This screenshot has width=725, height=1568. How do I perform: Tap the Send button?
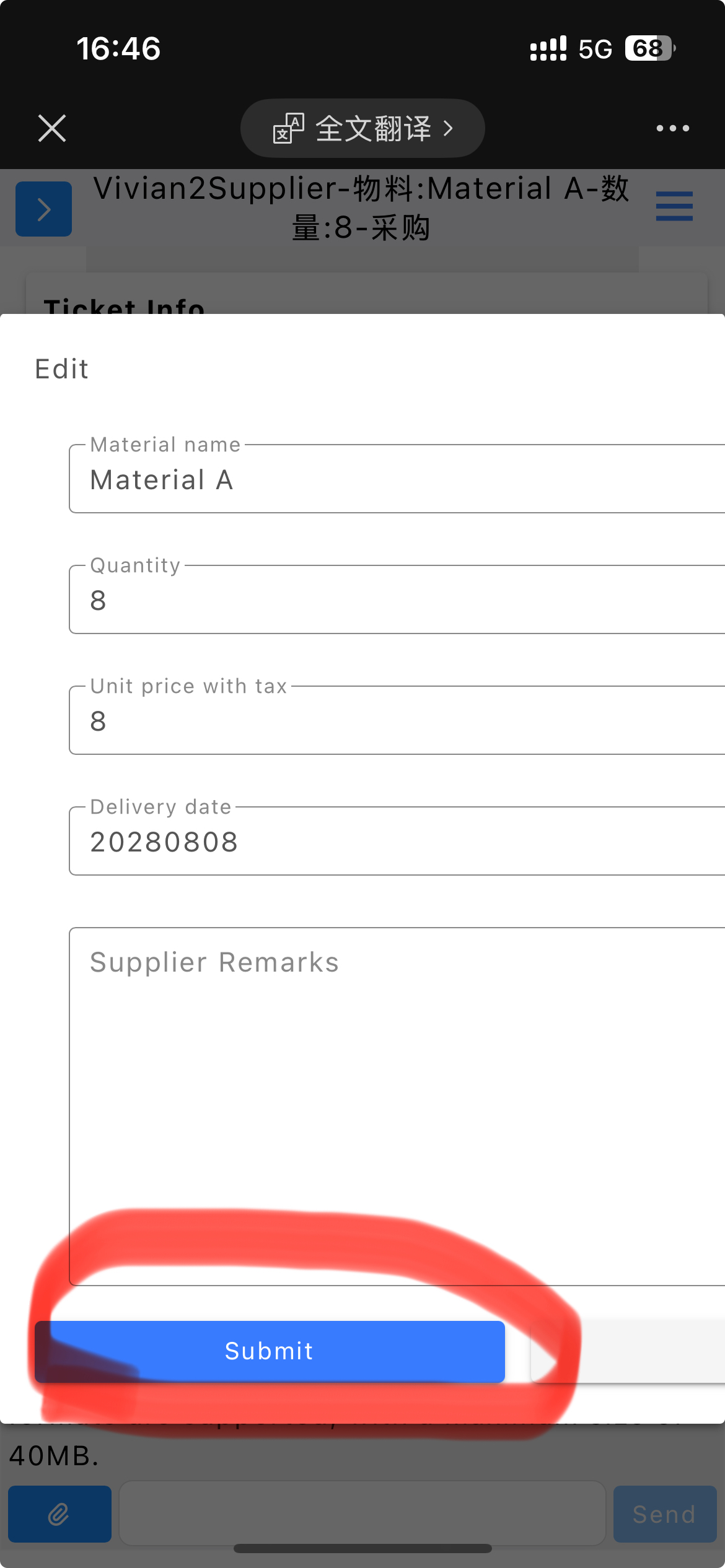tap(664, 1514)
